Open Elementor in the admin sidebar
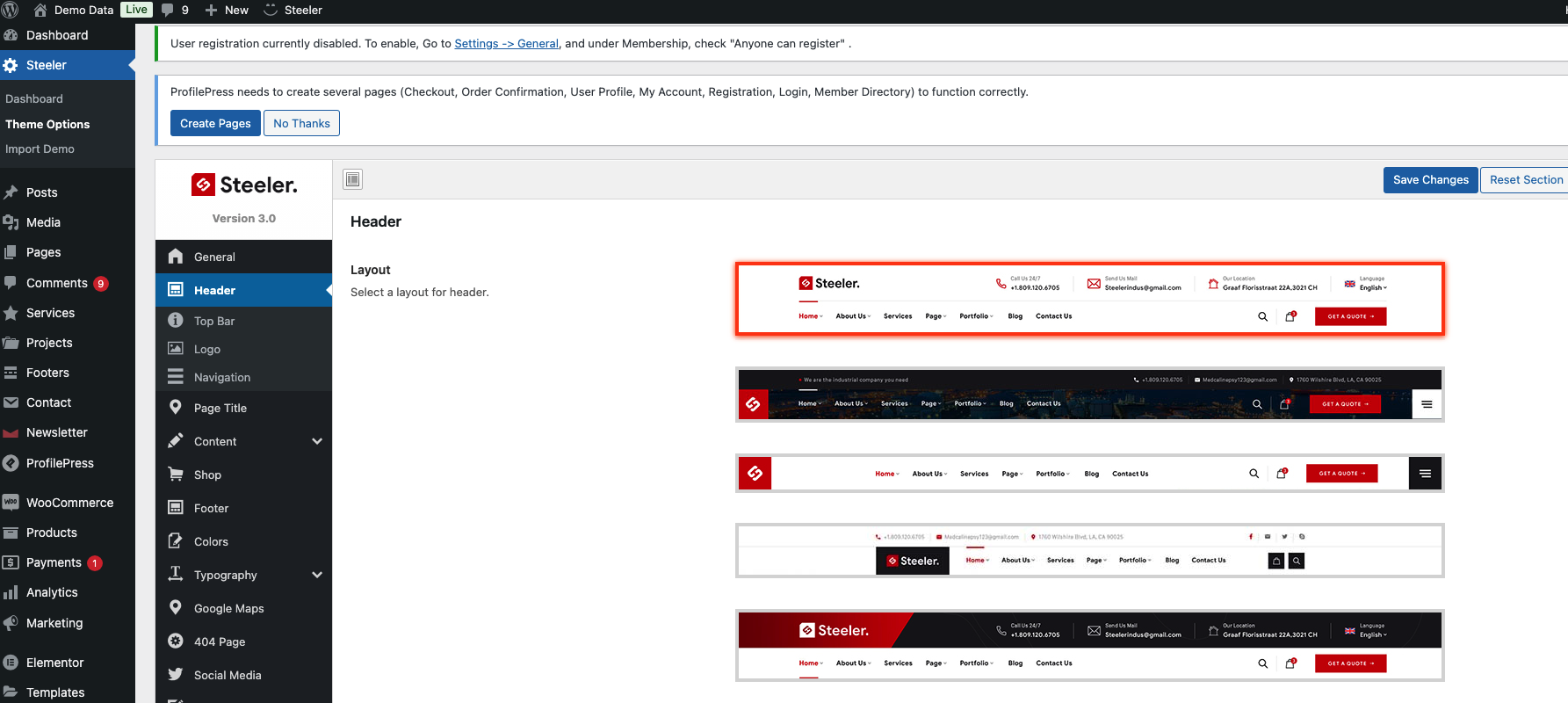This screenshot has height=703, width=1568. click(68, 663)
